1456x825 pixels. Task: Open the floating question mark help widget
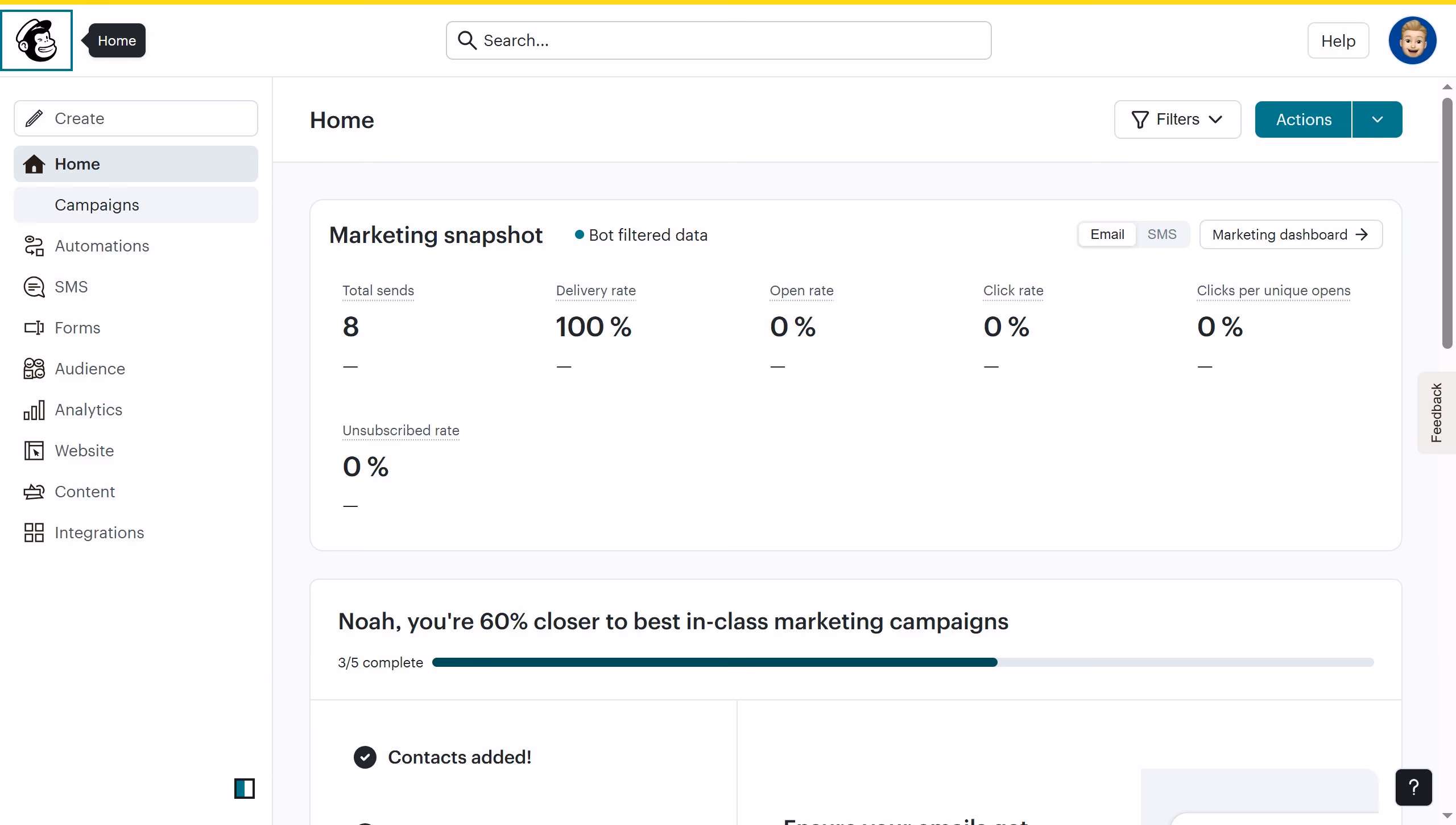point(1413,787)
